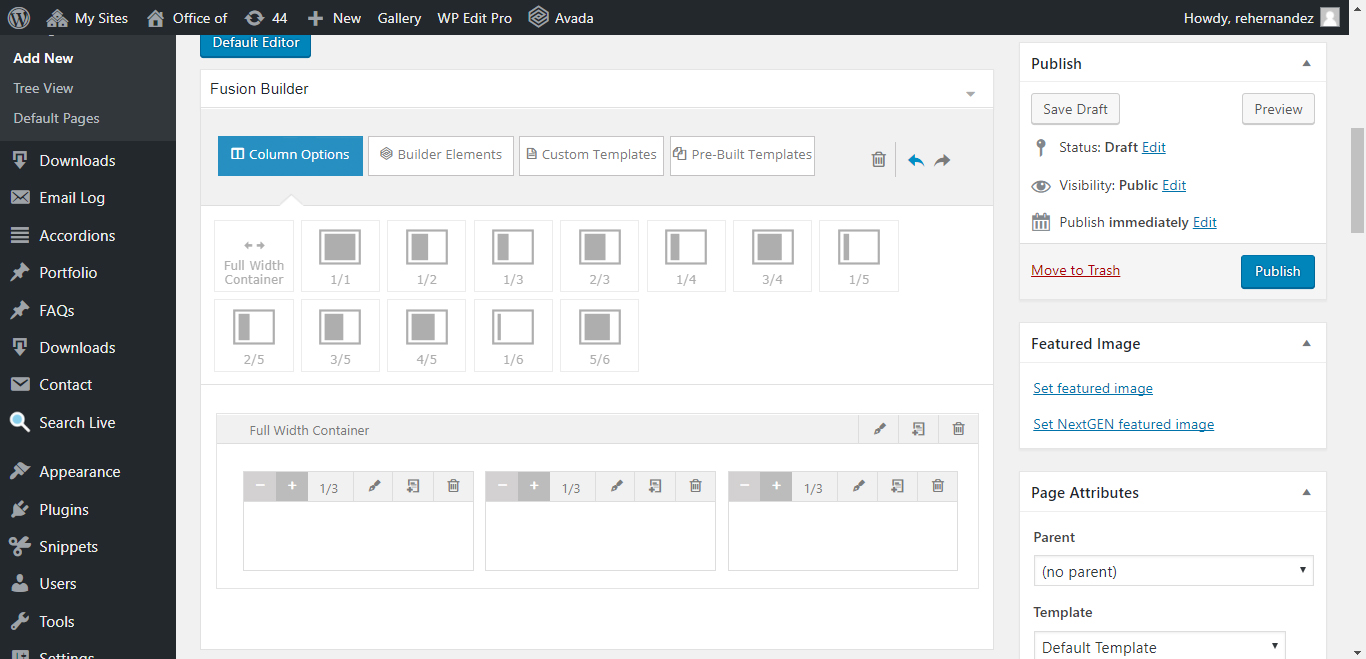Viewport: 1366px width, 659px height.
Task: Clone the second 1/3 column
Action: [x=655, y=487]
